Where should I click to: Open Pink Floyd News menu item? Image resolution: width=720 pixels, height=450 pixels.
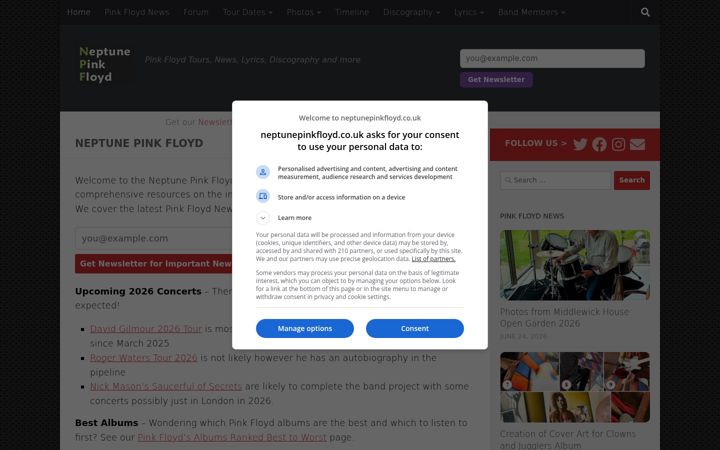pyautogui.click(x=137, y=12)
